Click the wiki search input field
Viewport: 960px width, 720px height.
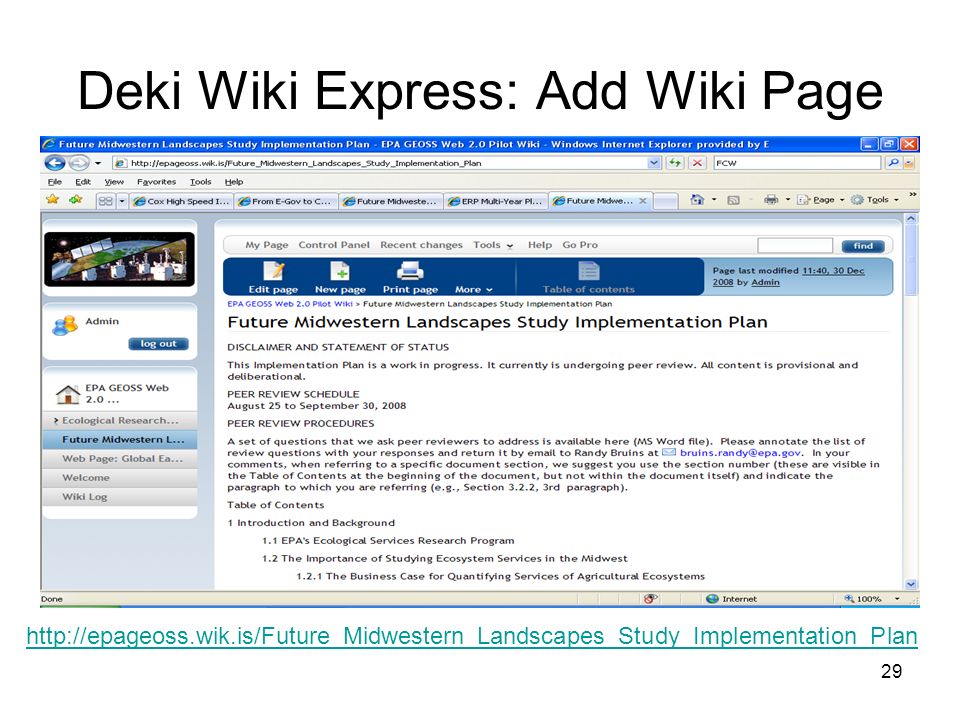pyautogui.click(x=795, y=246)
